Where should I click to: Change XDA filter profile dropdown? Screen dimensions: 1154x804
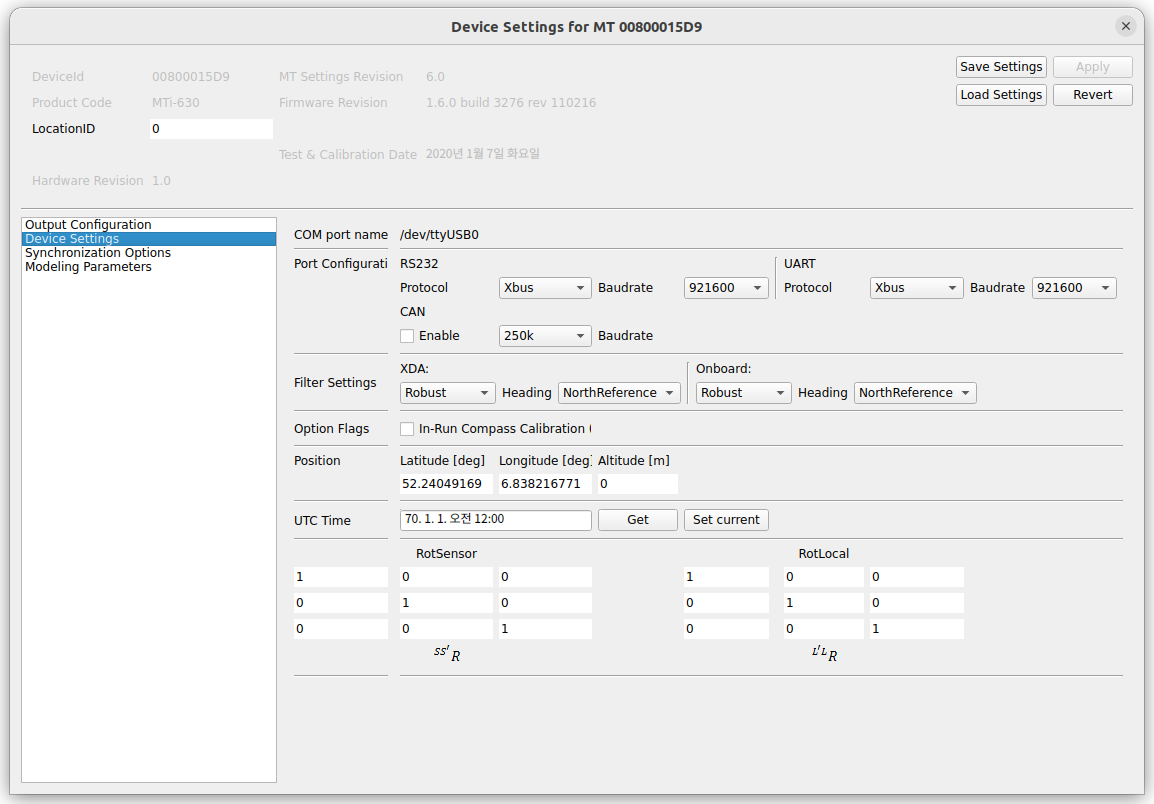[448, 393]
